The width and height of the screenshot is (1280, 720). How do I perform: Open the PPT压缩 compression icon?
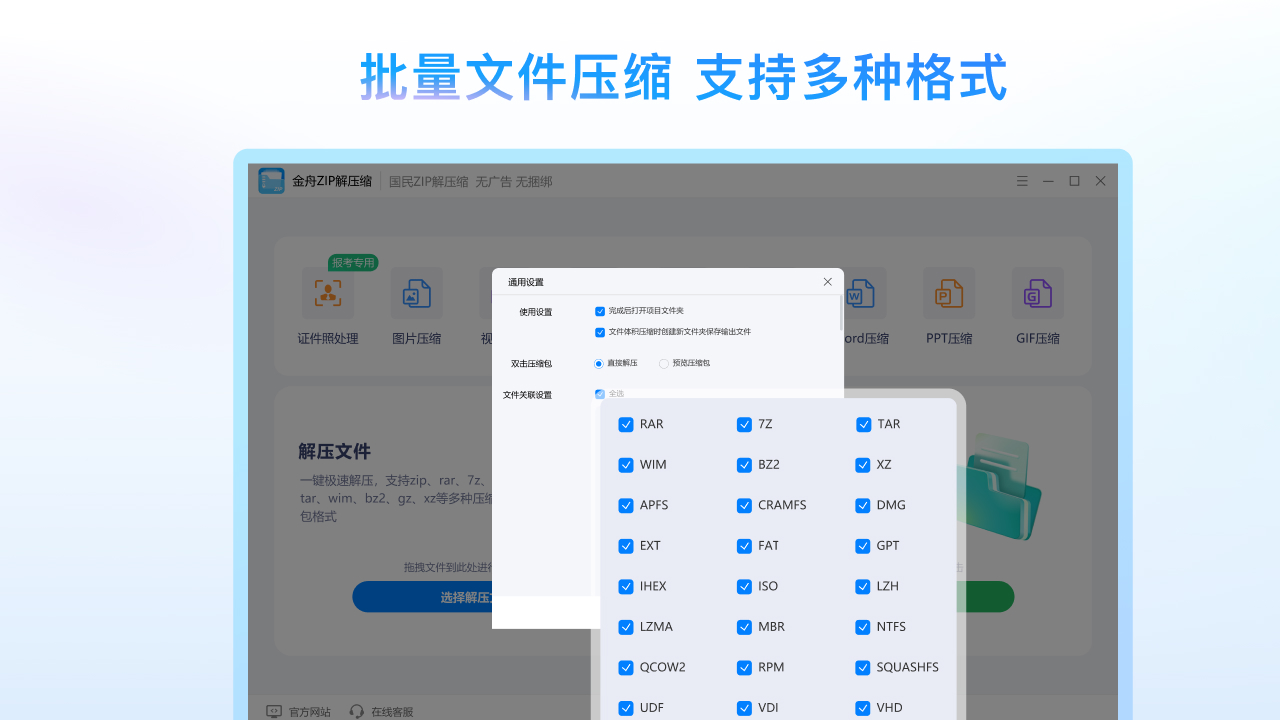click(948, 293)
